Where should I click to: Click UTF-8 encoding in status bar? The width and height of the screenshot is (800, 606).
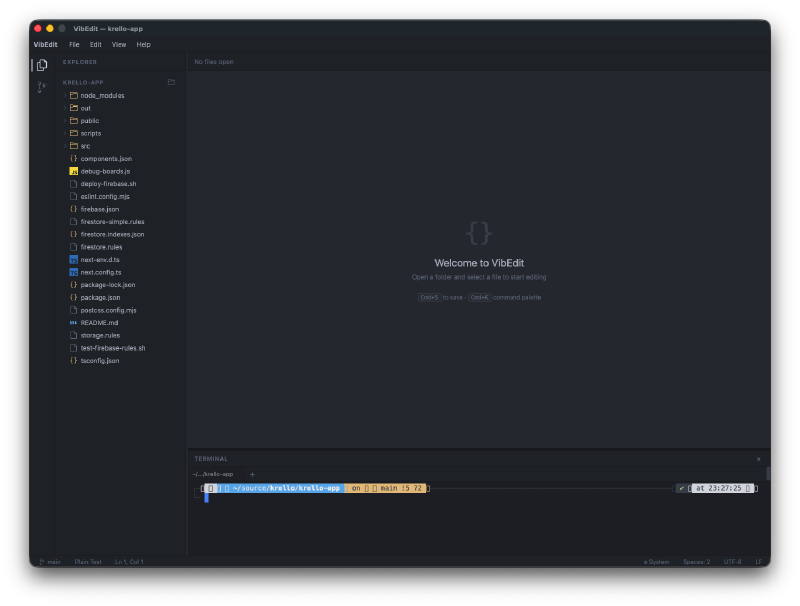coord(732,562)
